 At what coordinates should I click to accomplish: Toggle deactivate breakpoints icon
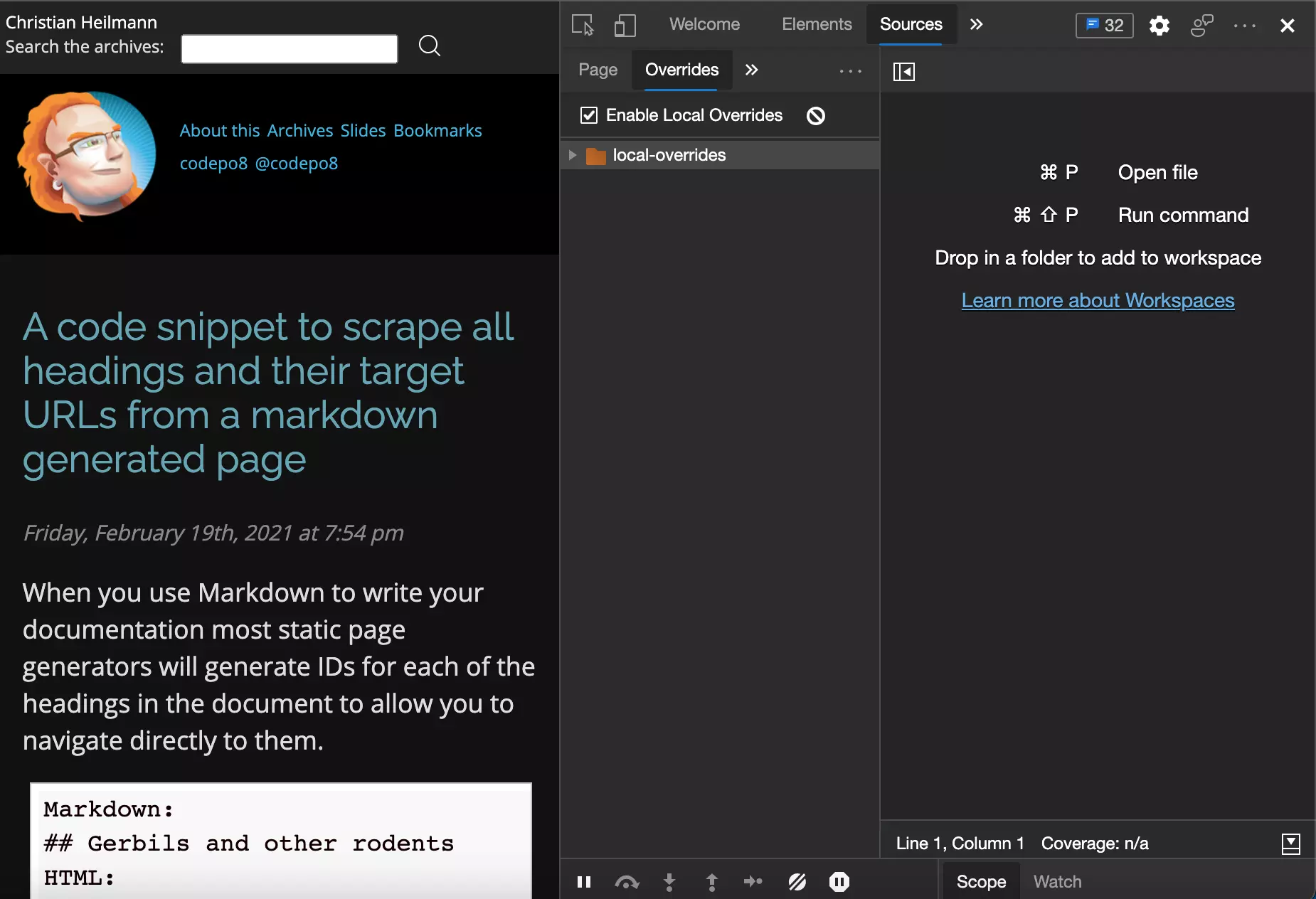pyautogui.click(x=797, y=882)
